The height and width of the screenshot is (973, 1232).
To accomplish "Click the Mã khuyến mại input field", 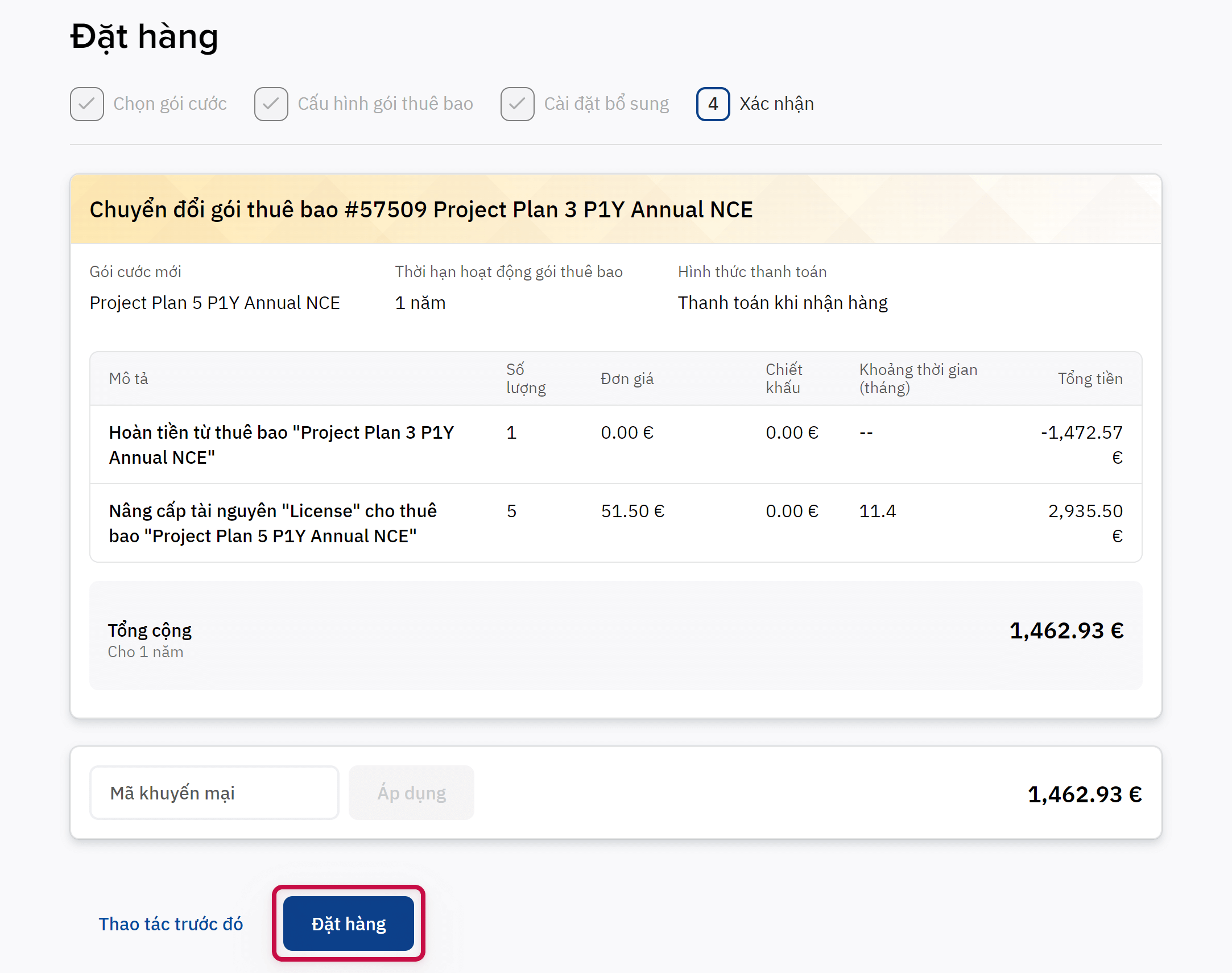I will coord(214,793).
